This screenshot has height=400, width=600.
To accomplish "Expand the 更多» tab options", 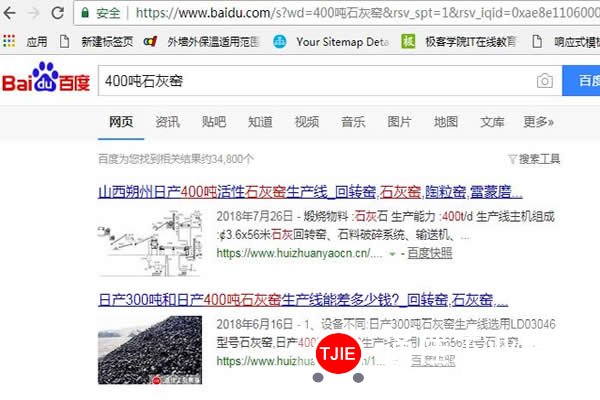I will [x=538, y=122].
